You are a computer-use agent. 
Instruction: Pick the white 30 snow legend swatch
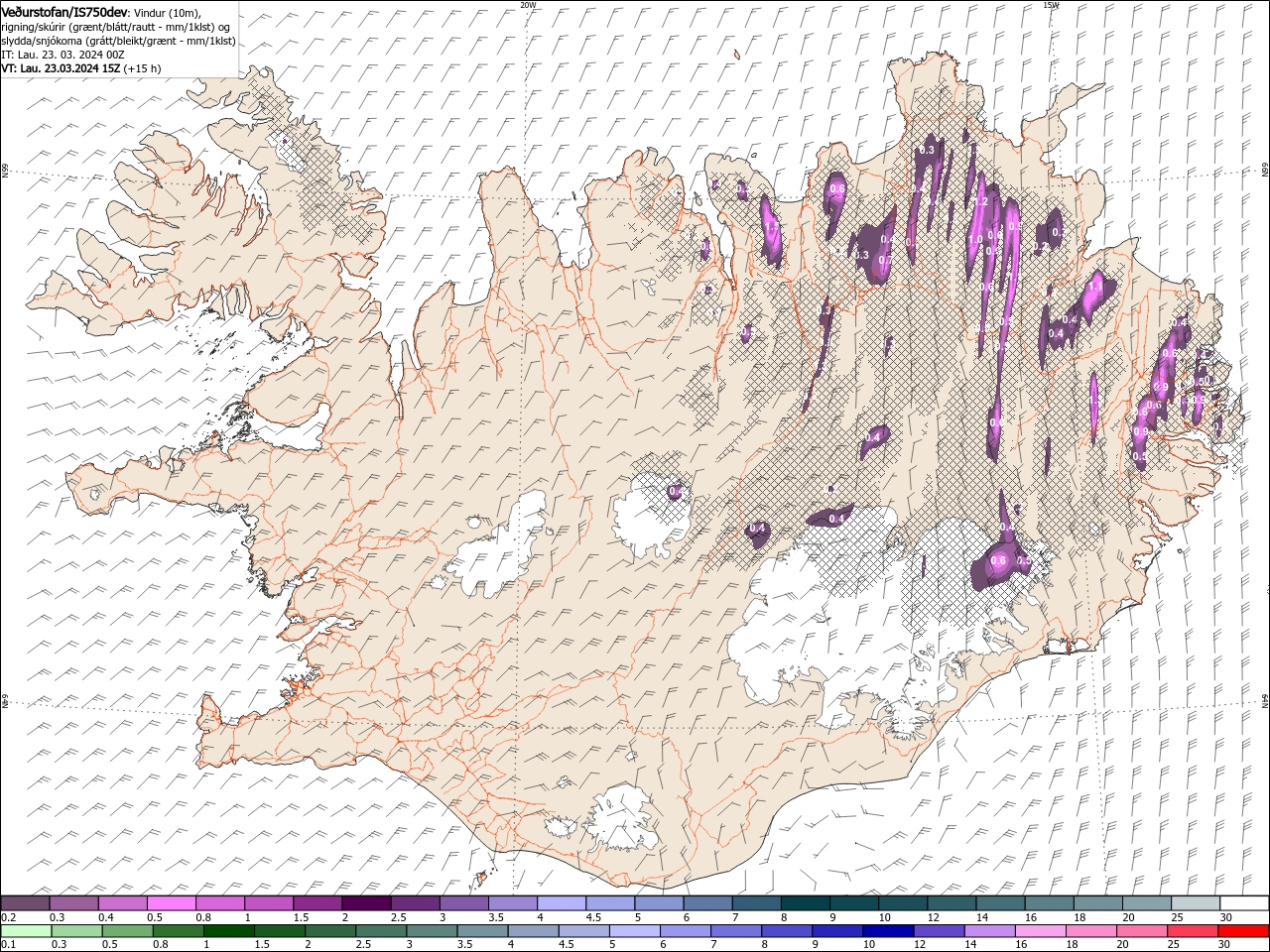pos(1244,903)
